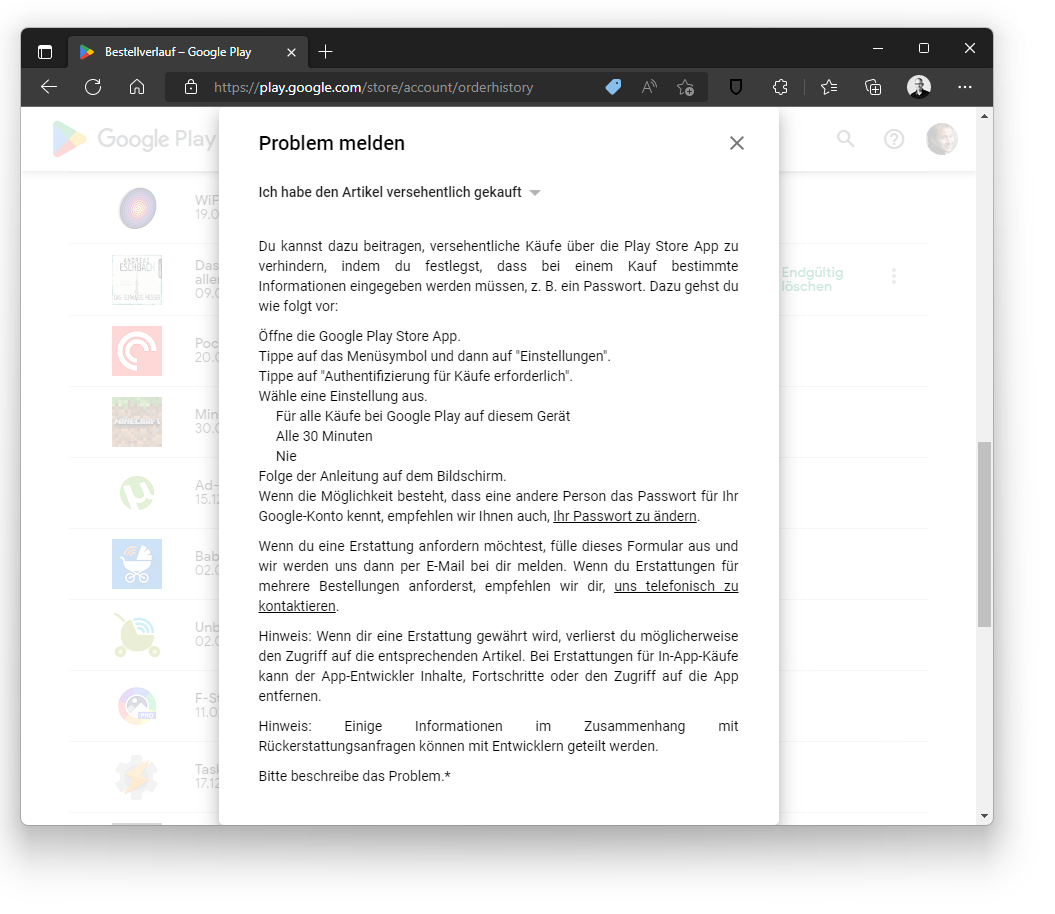Close the Problem melden dialog
The width and height of the screenshot is (1055, 914).
(x=737, y=143)
